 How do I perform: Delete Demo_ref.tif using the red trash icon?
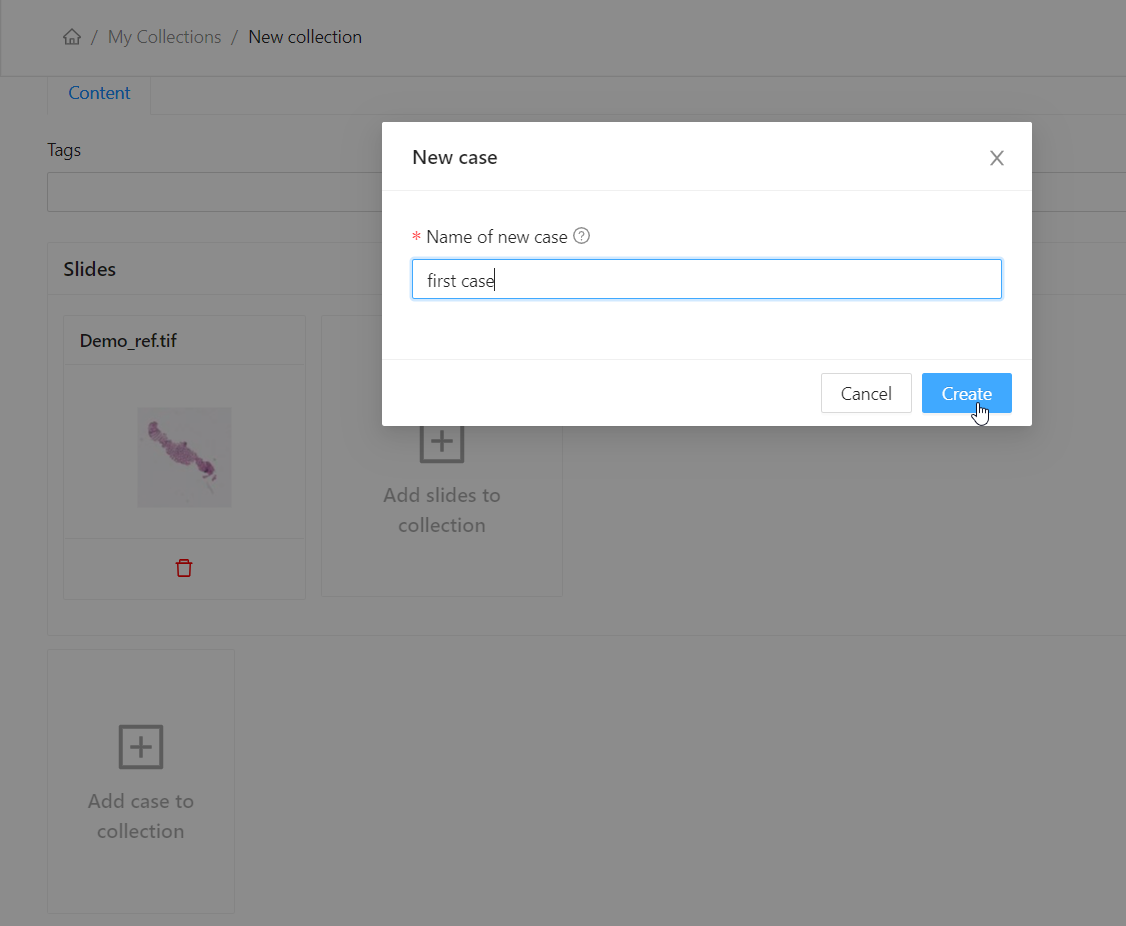(x=184, y=568)
